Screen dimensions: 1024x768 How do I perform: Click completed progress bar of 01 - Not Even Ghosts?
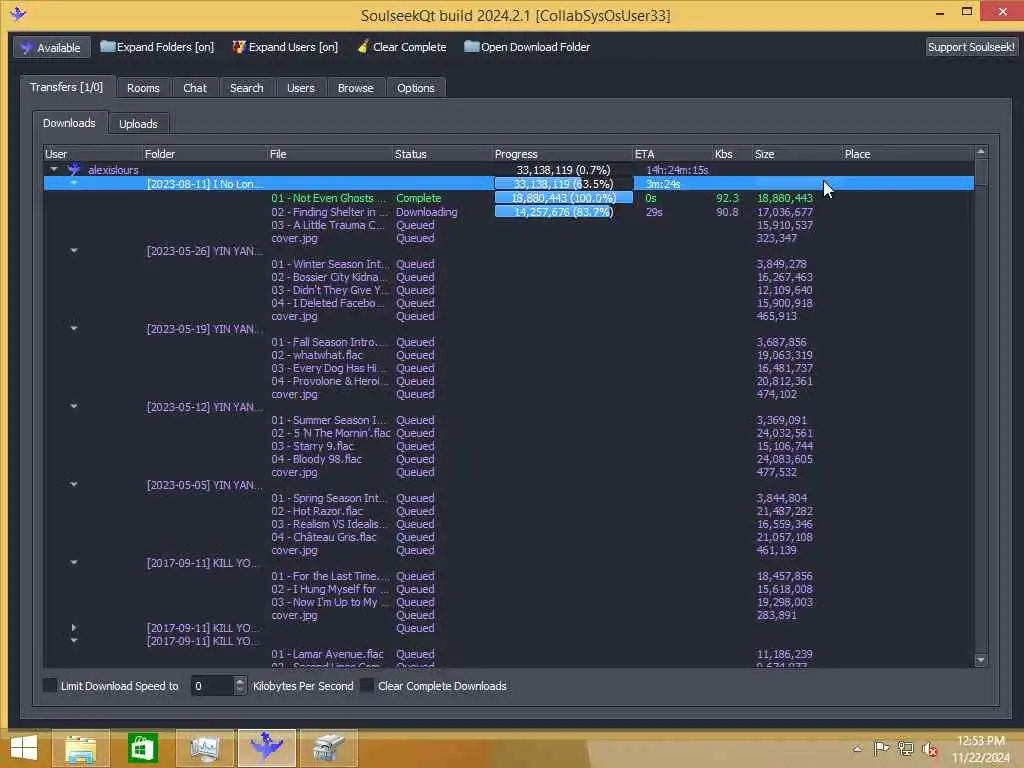click(x=563, y=198)
